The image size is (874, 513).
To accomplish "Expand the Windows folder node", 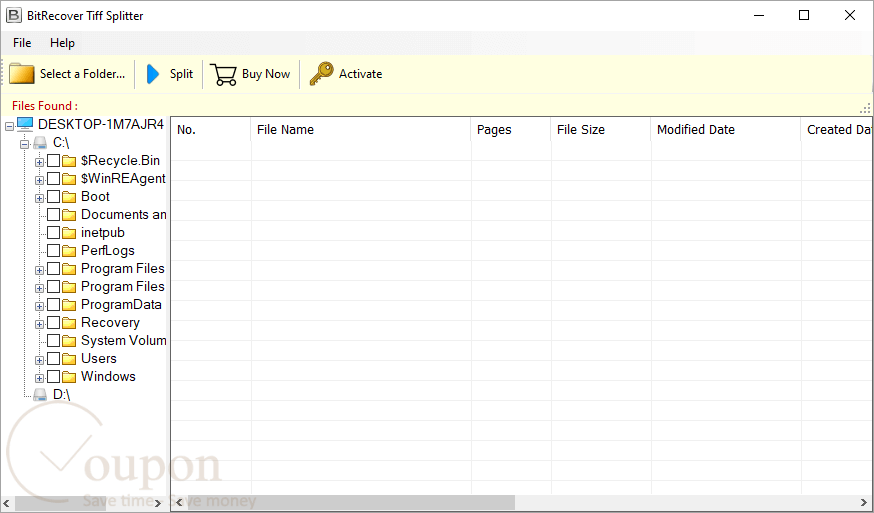I will 39,378.
